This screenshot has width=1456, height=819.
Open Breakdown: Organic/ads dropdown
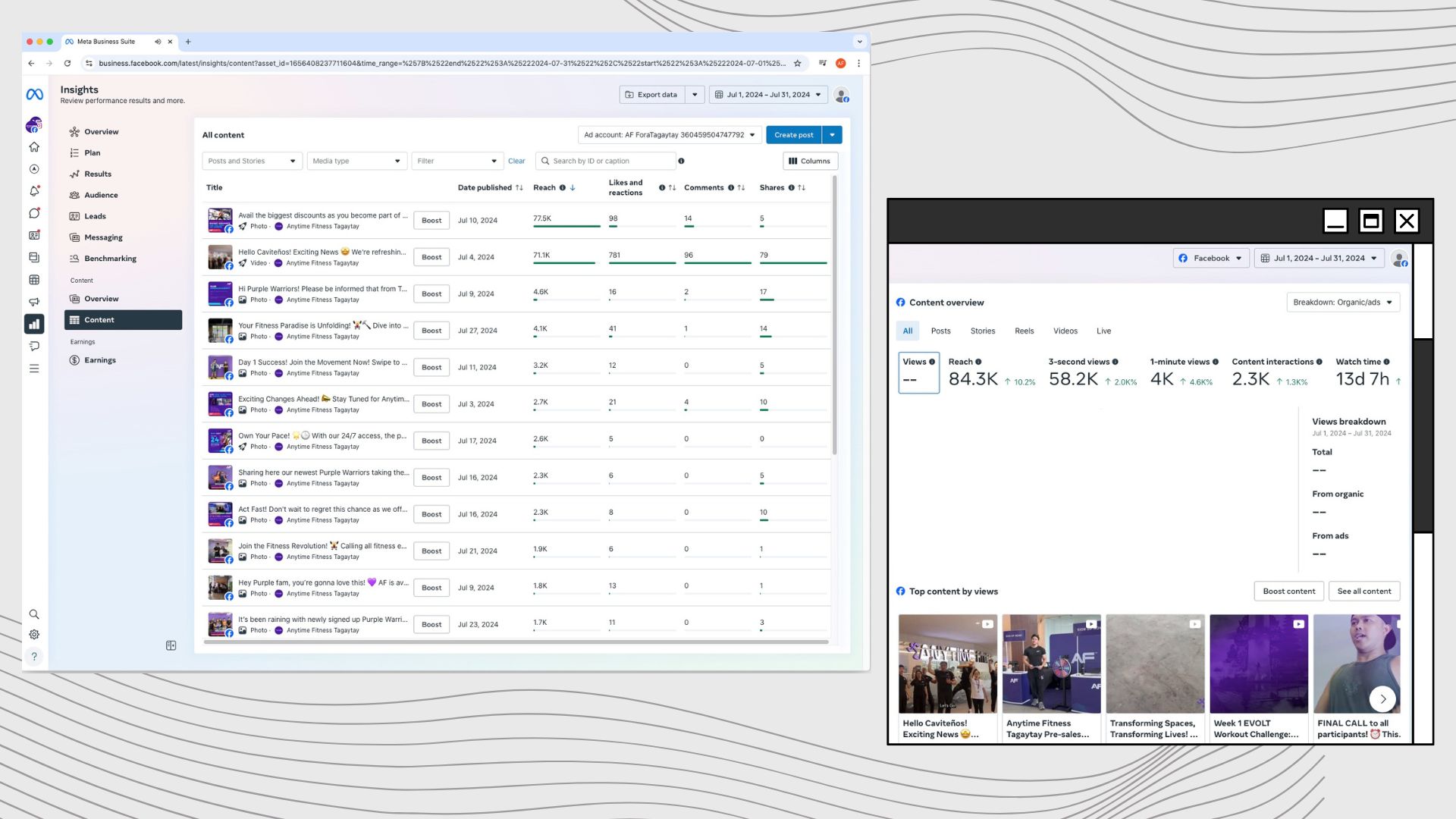(1342, 303)
